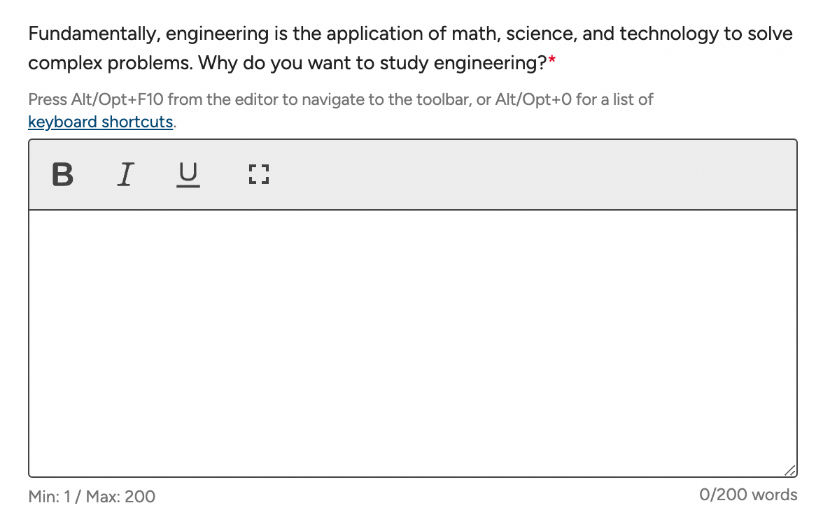Click inside the essay text editor area

click(413, 344)
